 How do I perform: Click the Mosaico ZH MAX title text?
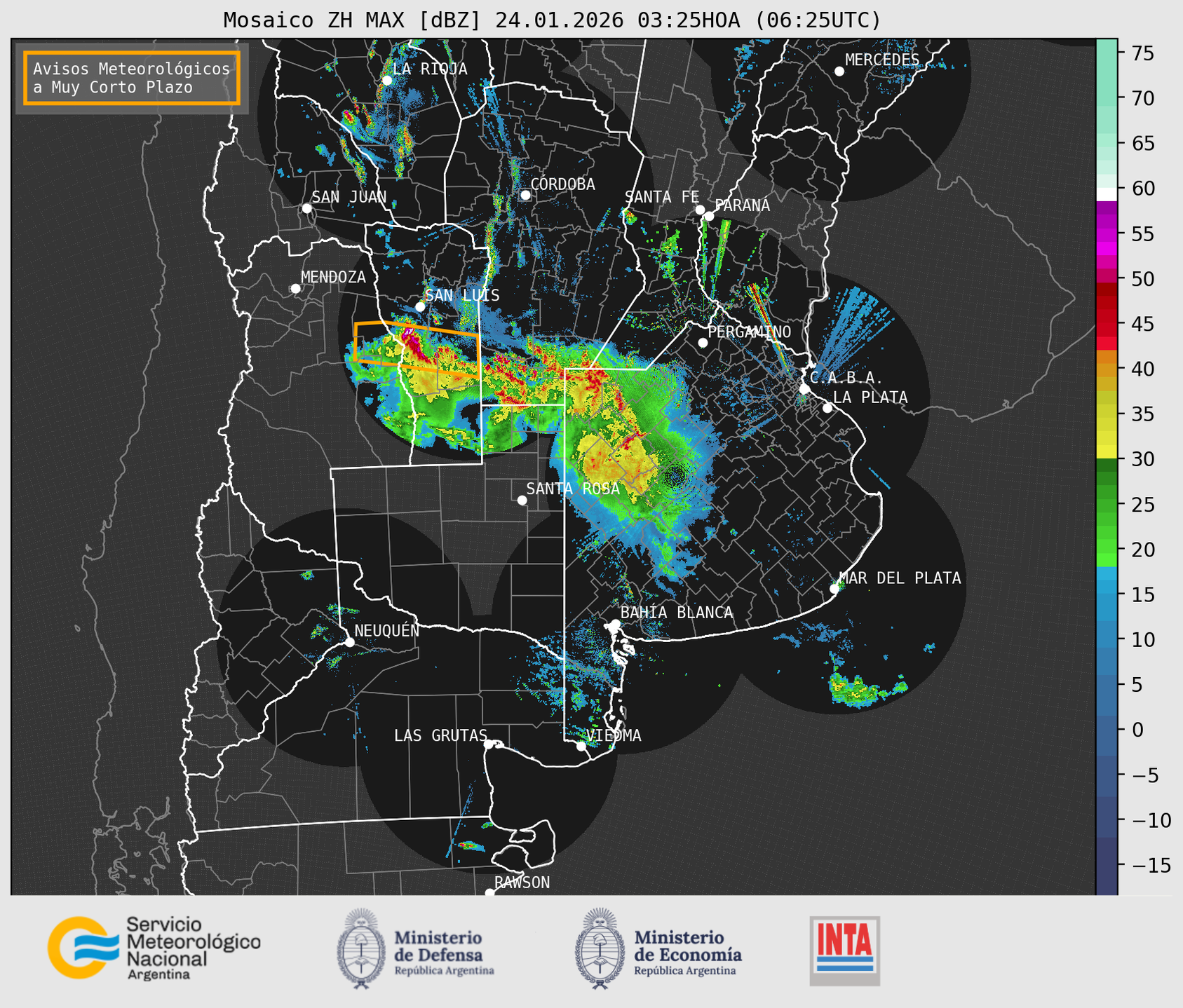click(551, 20)
